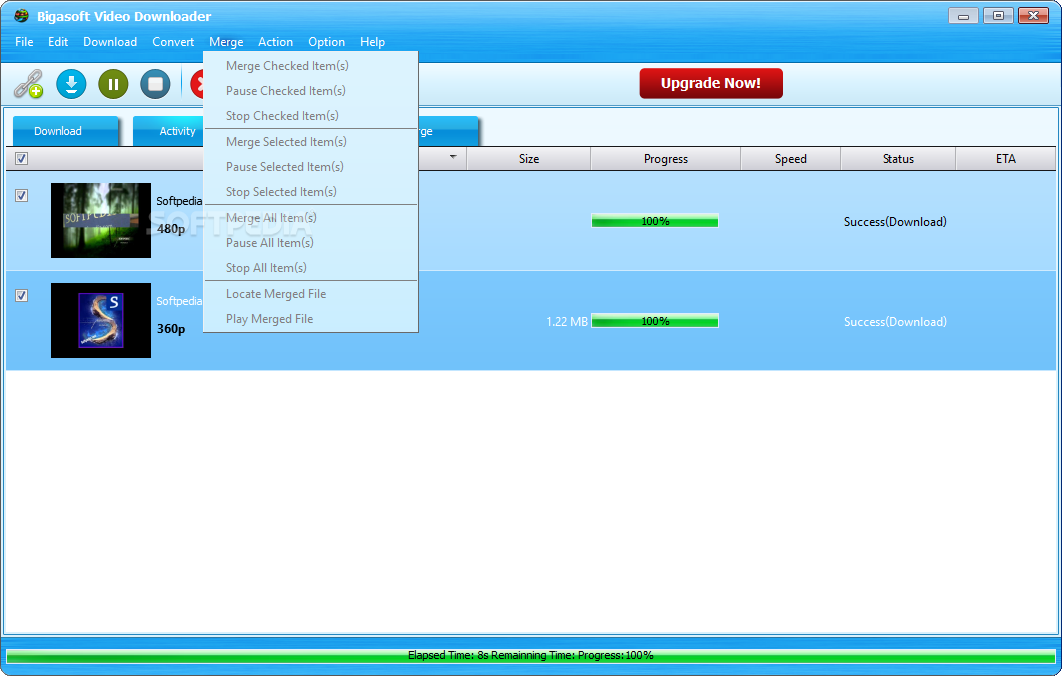Click the 480p video progress bar

click(655, 221)
